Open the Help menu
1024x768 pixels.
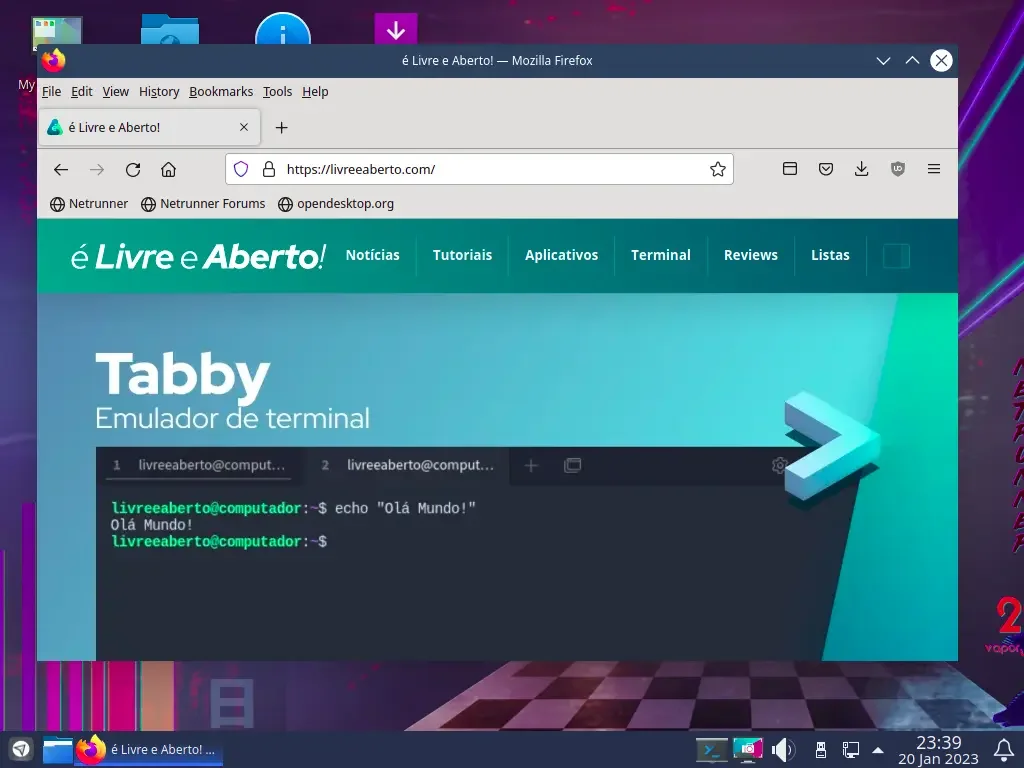tap(315, 91)
